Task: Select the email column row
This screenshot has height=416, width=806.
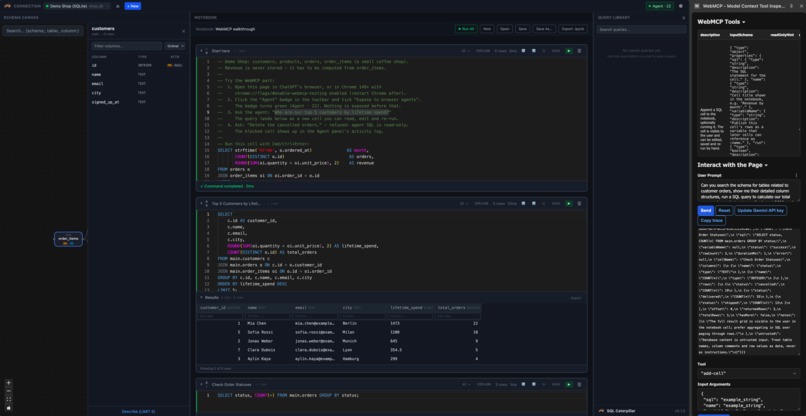Action: [139, 84]
